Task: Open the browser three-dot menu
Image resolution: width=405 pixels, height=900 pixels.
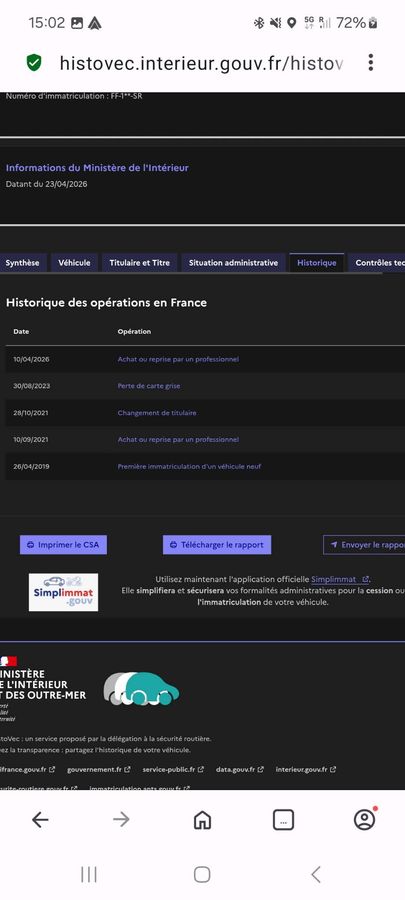Action: point(371,63)
